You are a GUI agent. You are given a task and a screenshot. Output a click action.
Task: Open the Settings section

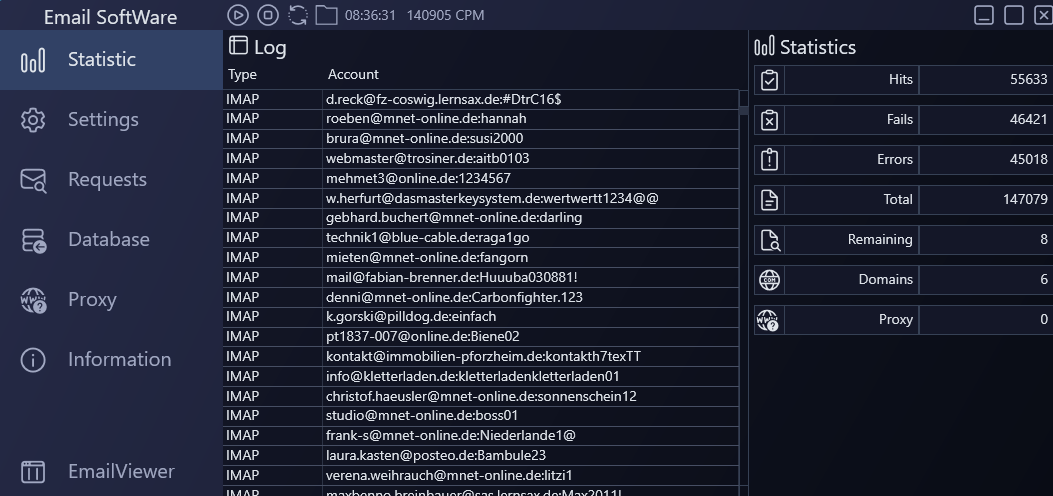[x=103, y=120]
